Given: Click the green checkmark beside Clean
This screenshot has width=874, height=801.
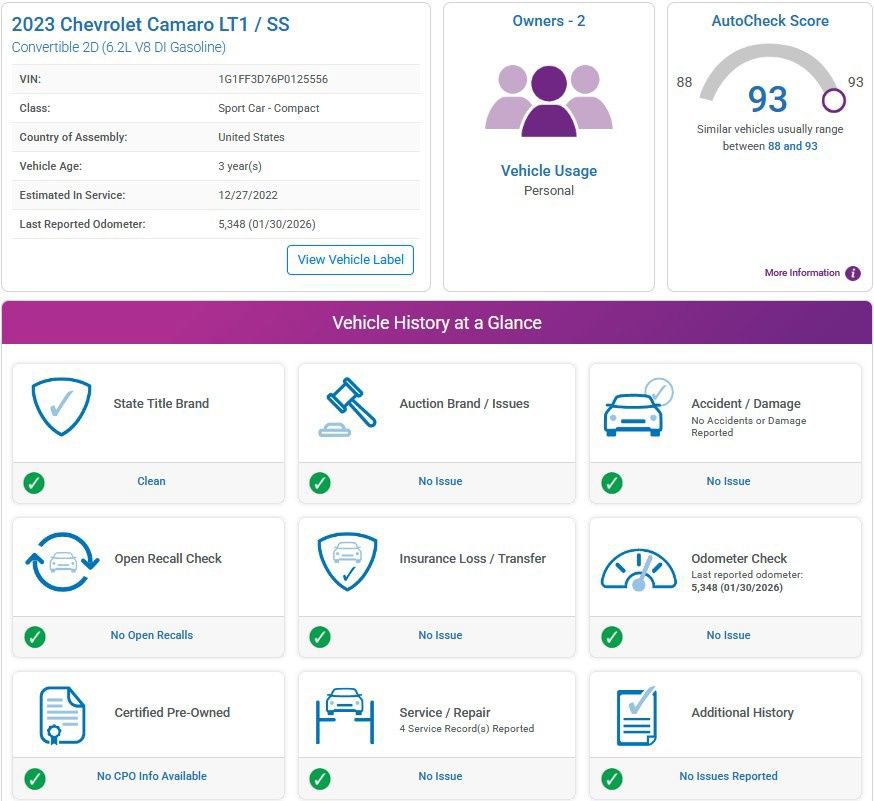Looking at the screenshot, I should pyautogui.click(x=34, y=483).
